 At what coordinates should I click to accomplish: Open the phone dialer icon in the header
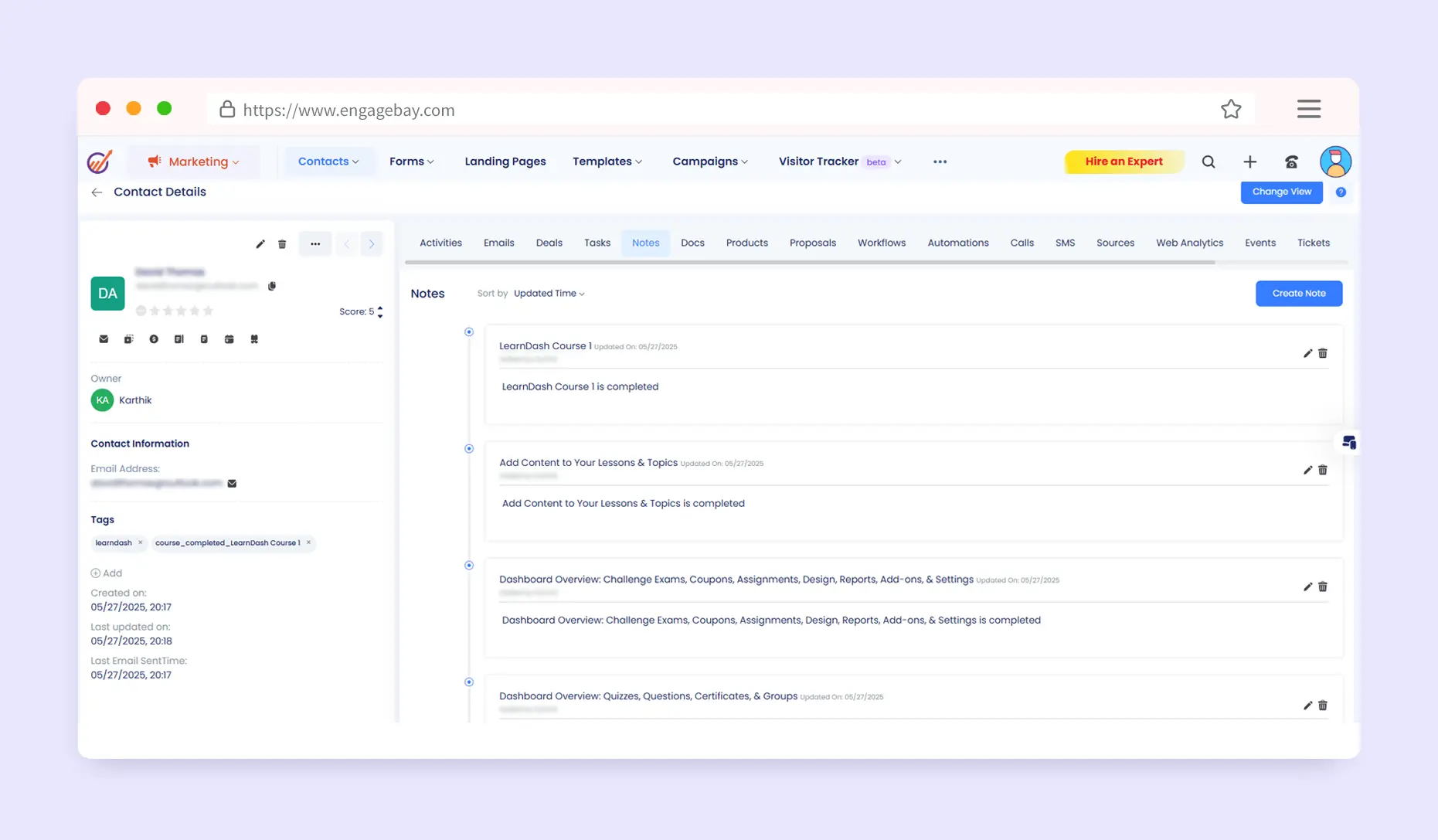(1291, 162)
